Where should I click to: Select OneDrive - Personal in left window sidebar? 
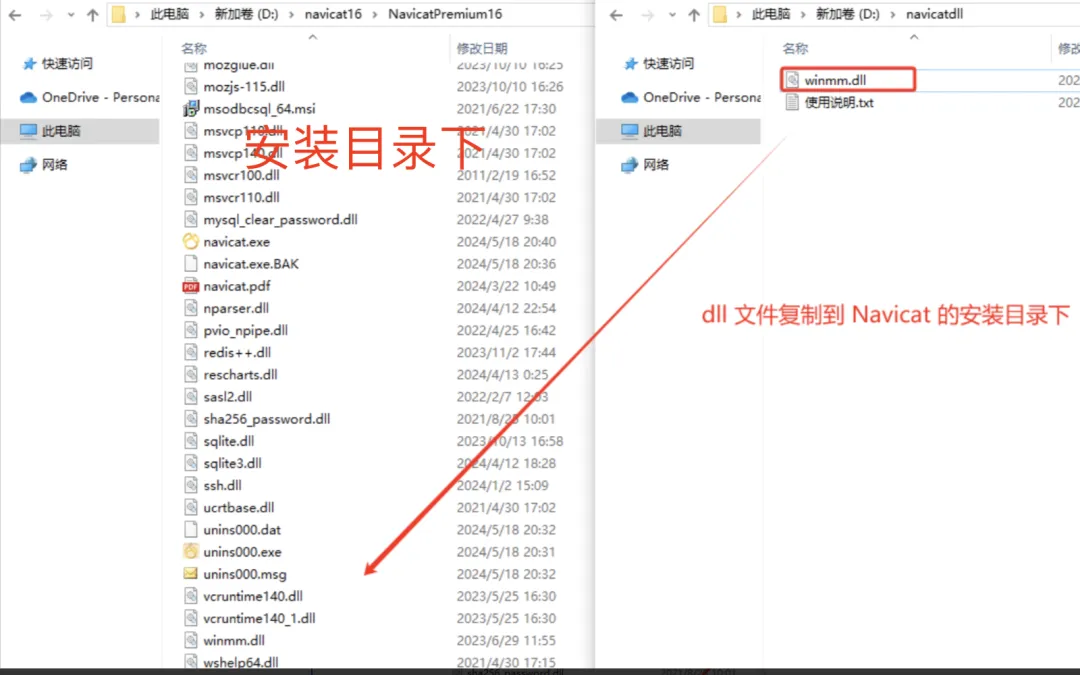coord(90,97)
